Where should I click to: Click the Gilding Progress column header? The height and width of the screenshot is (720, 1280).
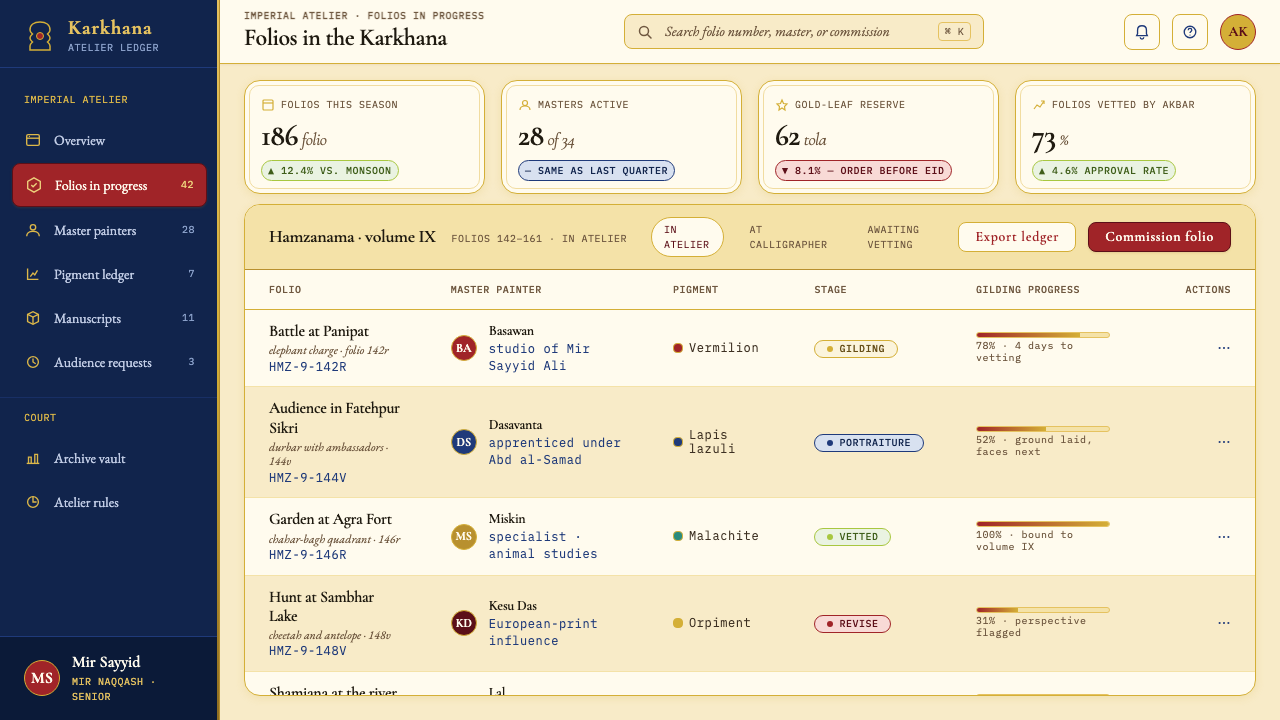[1028, 290]
